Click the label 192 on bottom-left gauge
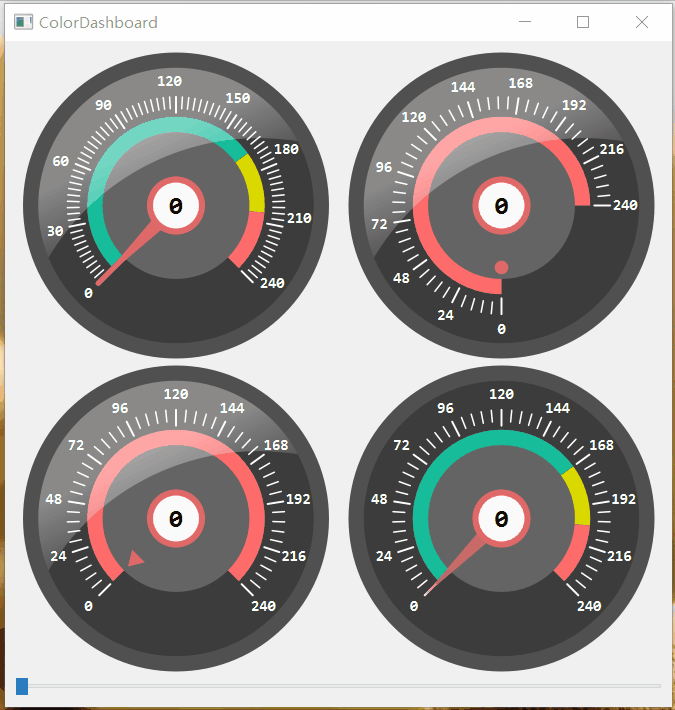 tap(298, 499)
